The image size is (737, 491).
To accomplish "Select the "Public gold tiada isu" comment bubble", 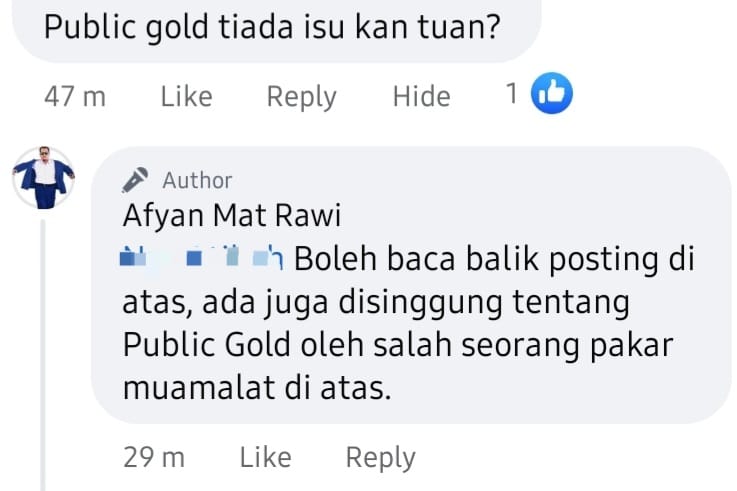I will (276, 29).
